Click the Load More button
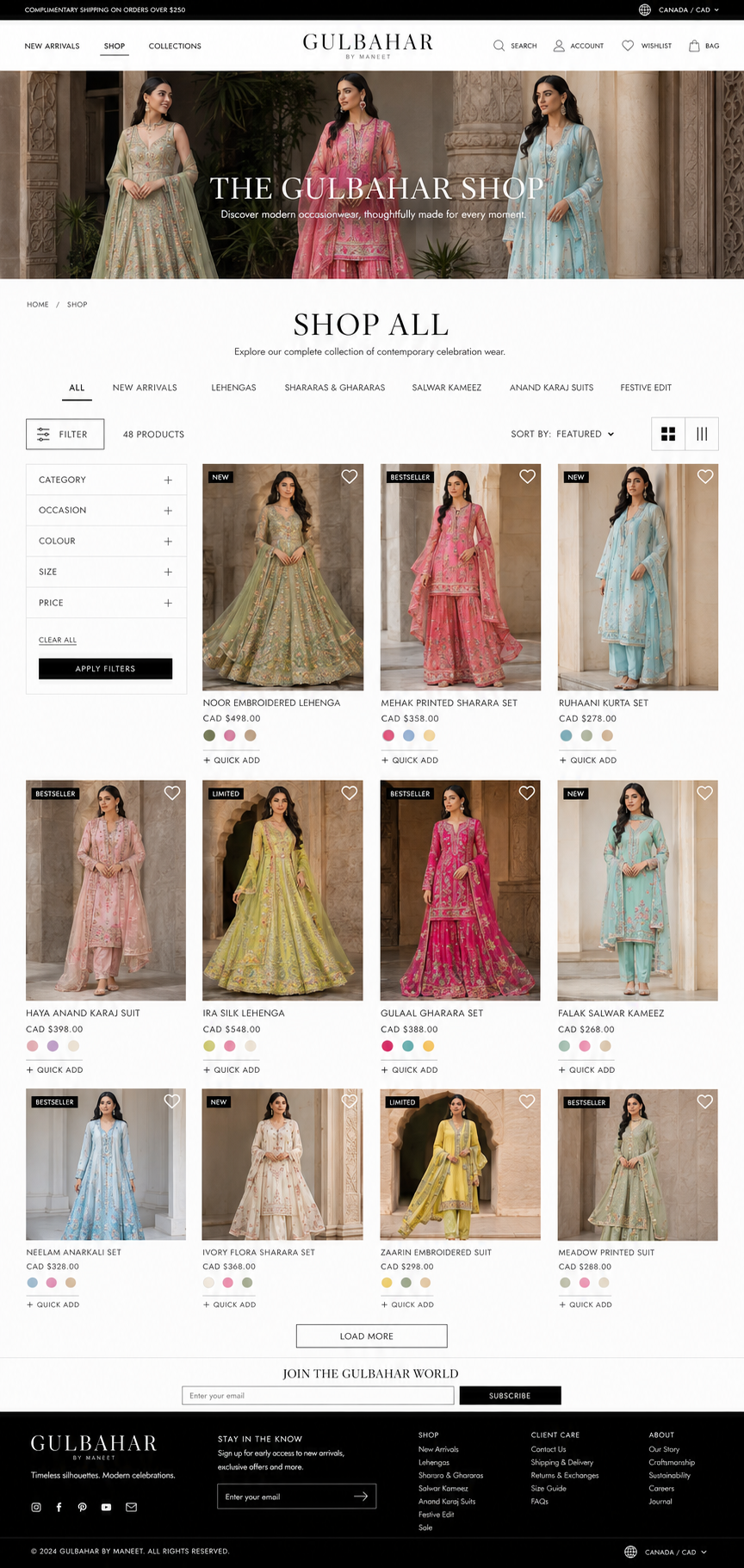Screen dimensions: 744x1568 point(372,1336)
